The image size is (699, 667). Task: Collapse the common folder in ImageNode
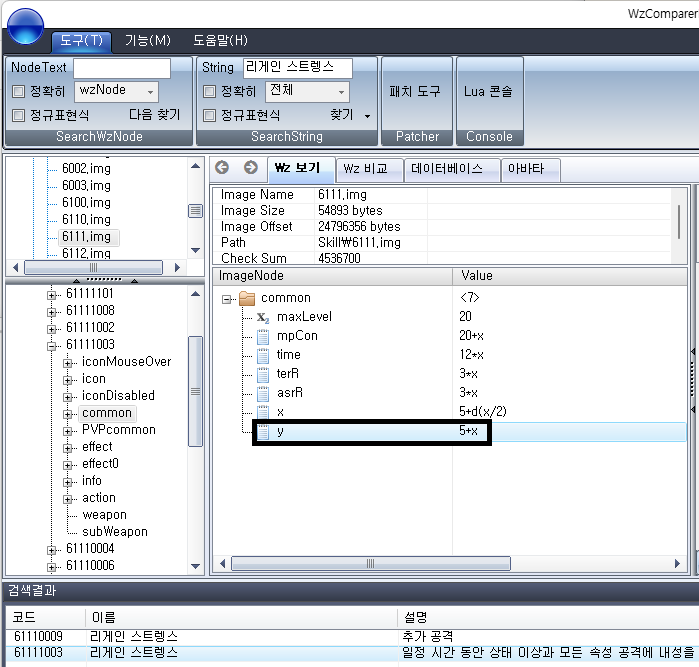click(x=226, y=299)
